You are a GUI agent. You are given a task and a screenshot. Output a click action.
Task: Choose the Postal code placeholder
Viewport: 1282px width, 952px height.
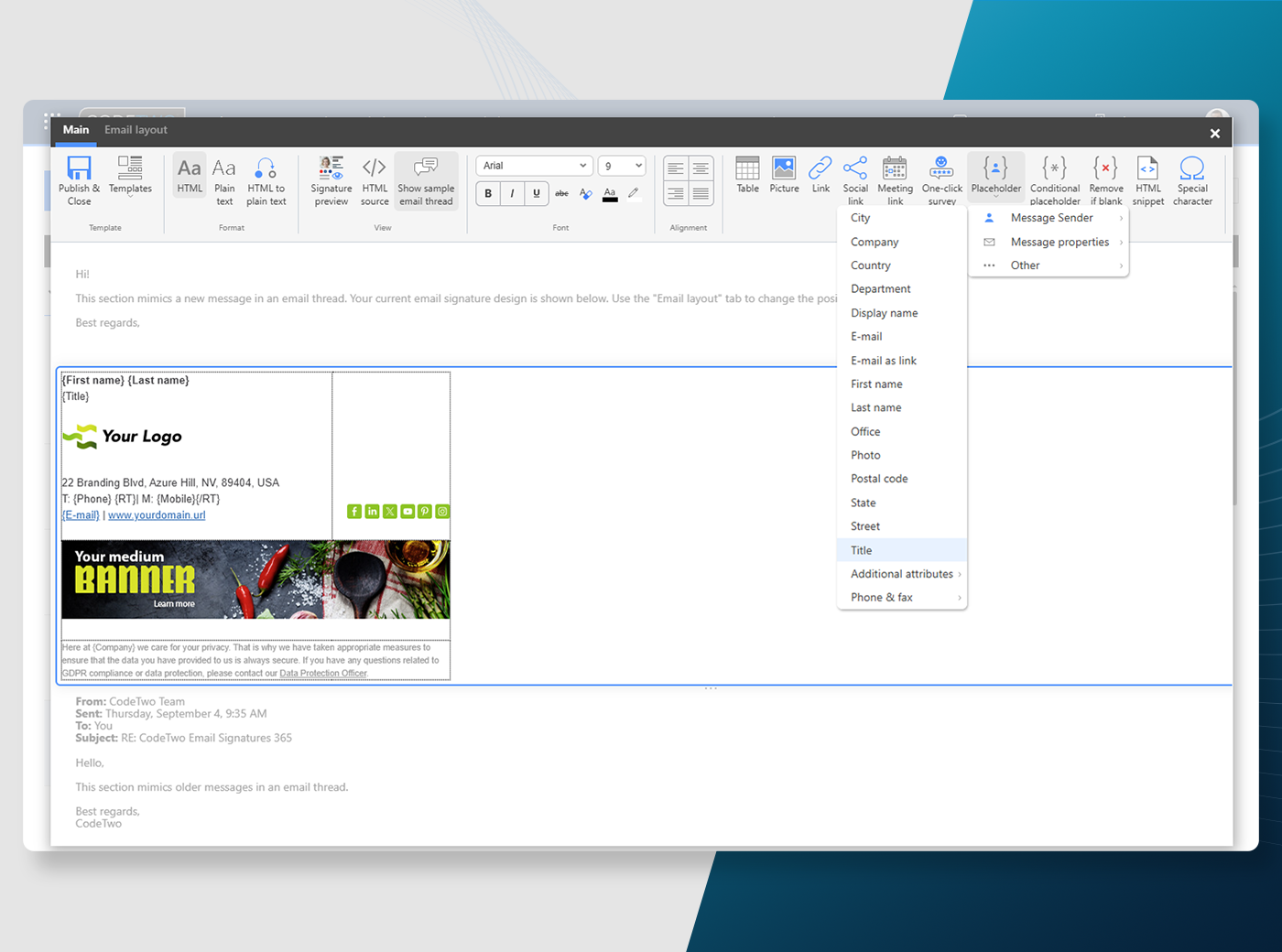click(902, 479)
